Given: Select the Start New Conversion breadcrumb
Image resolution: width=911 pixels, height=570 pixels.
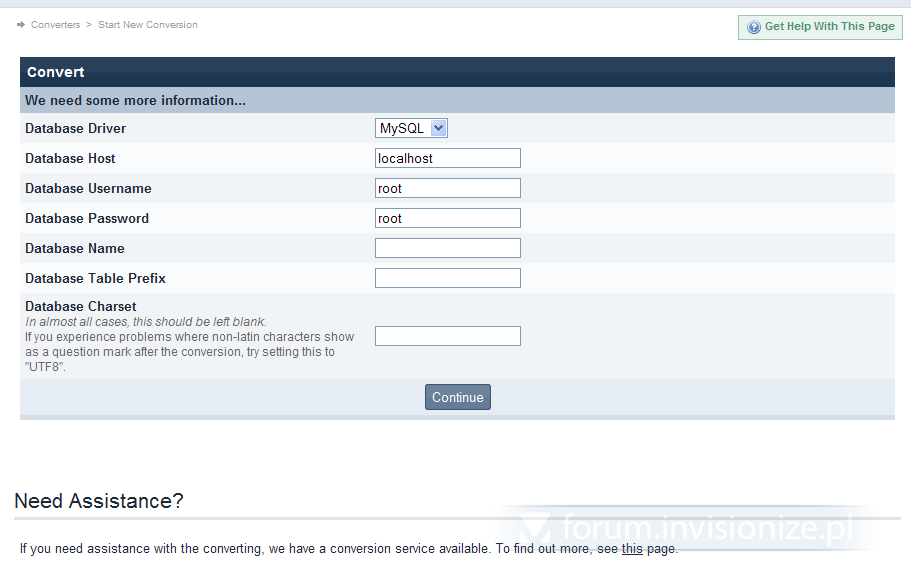Looking at the screenshot, I should 148,25.
